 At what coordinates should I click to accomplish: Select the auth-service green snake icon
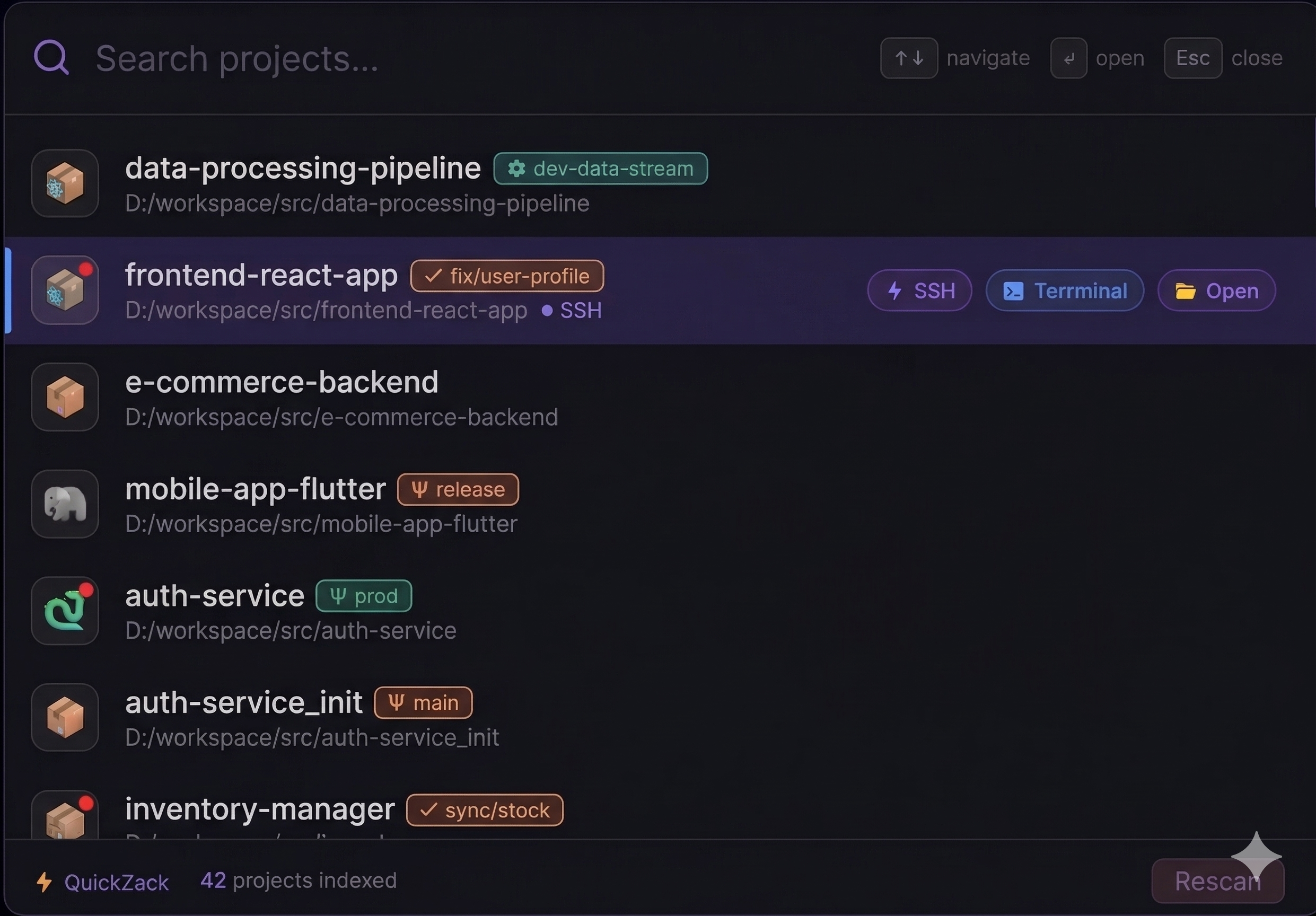pos(65,611)
